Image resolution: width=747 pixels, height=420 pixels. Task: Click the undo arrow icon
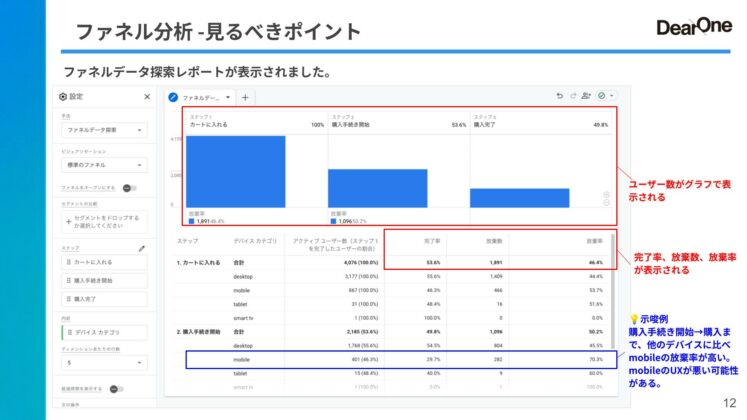pyautogui.click(x=560, y=96)
